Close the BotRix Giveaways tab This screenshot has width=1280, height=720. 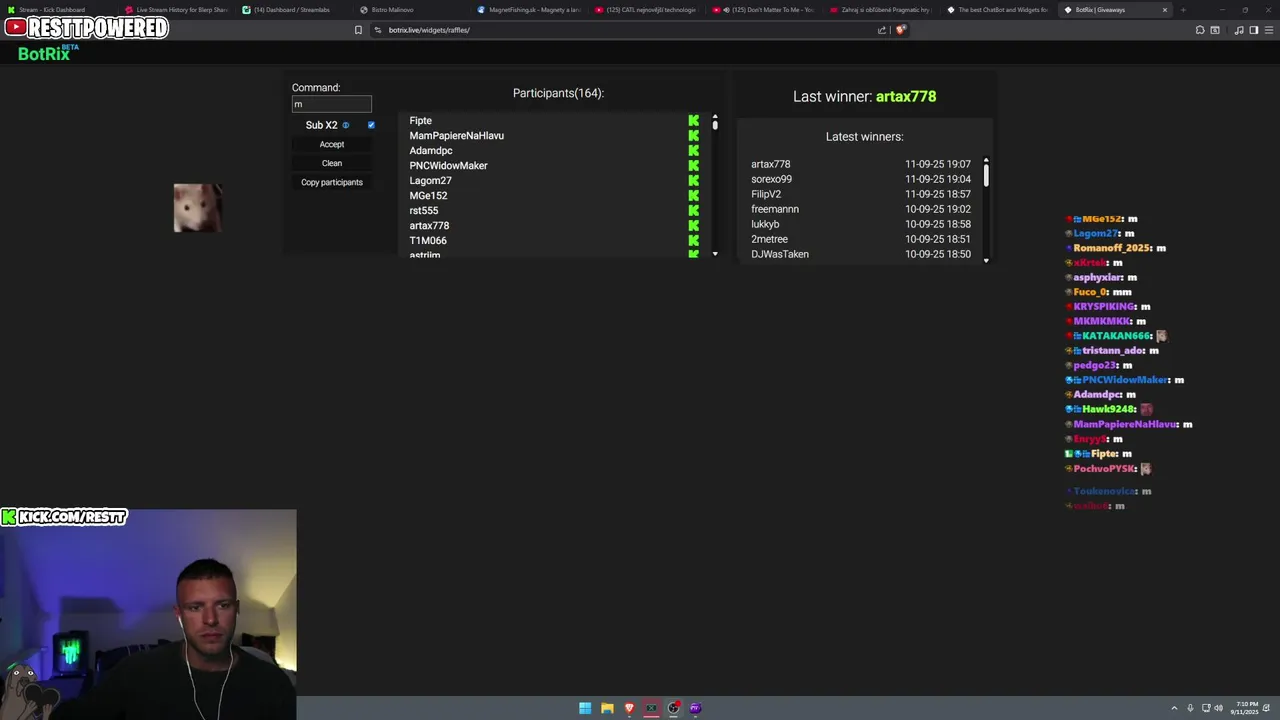coord(1164,10)
